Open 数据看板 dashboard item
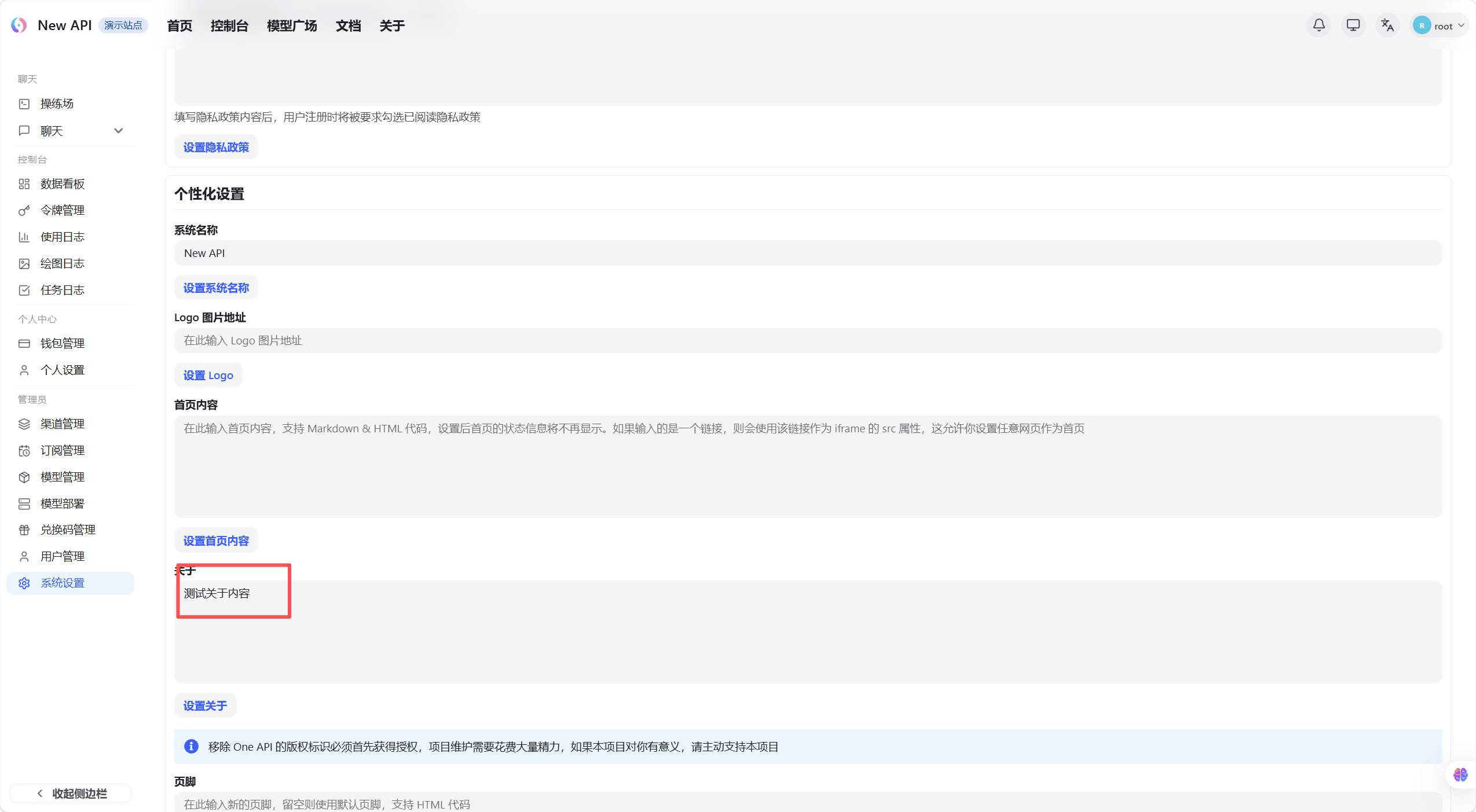1476x812 pixels. click(x=62, y=183)
